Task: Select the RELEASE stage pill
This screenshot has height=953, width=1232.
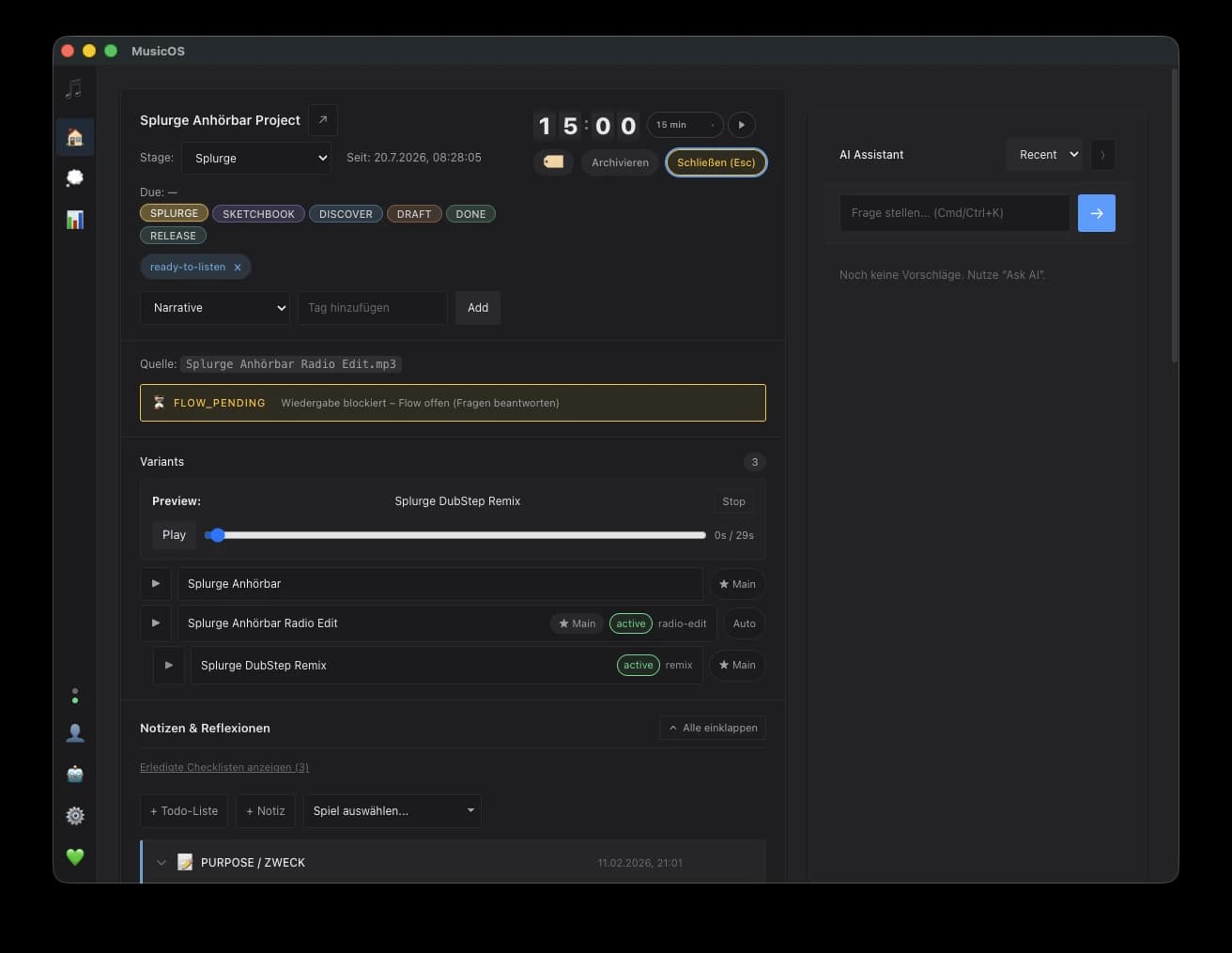Action: (x=173, y=236)
